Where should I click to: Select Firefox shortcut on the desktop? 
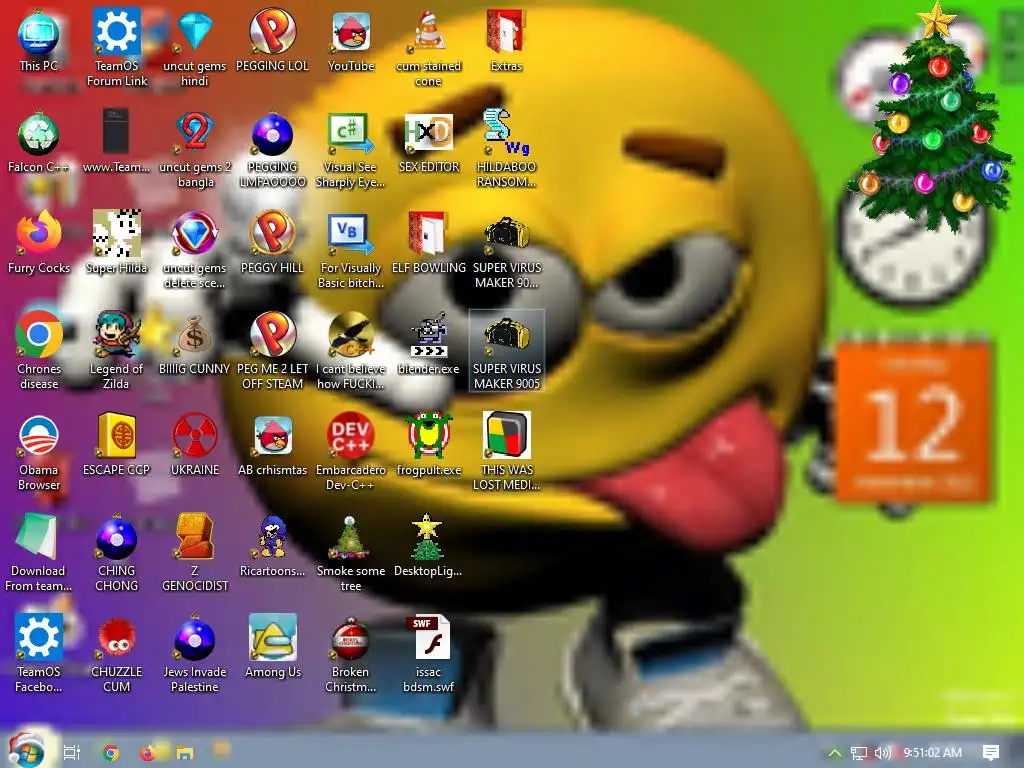point(39,242)
